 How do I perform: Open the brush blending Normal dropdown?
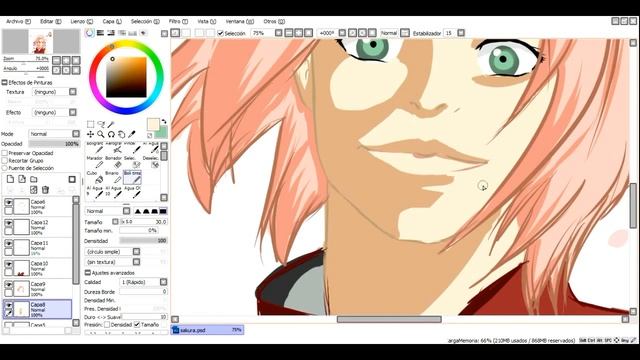point(127,211)
